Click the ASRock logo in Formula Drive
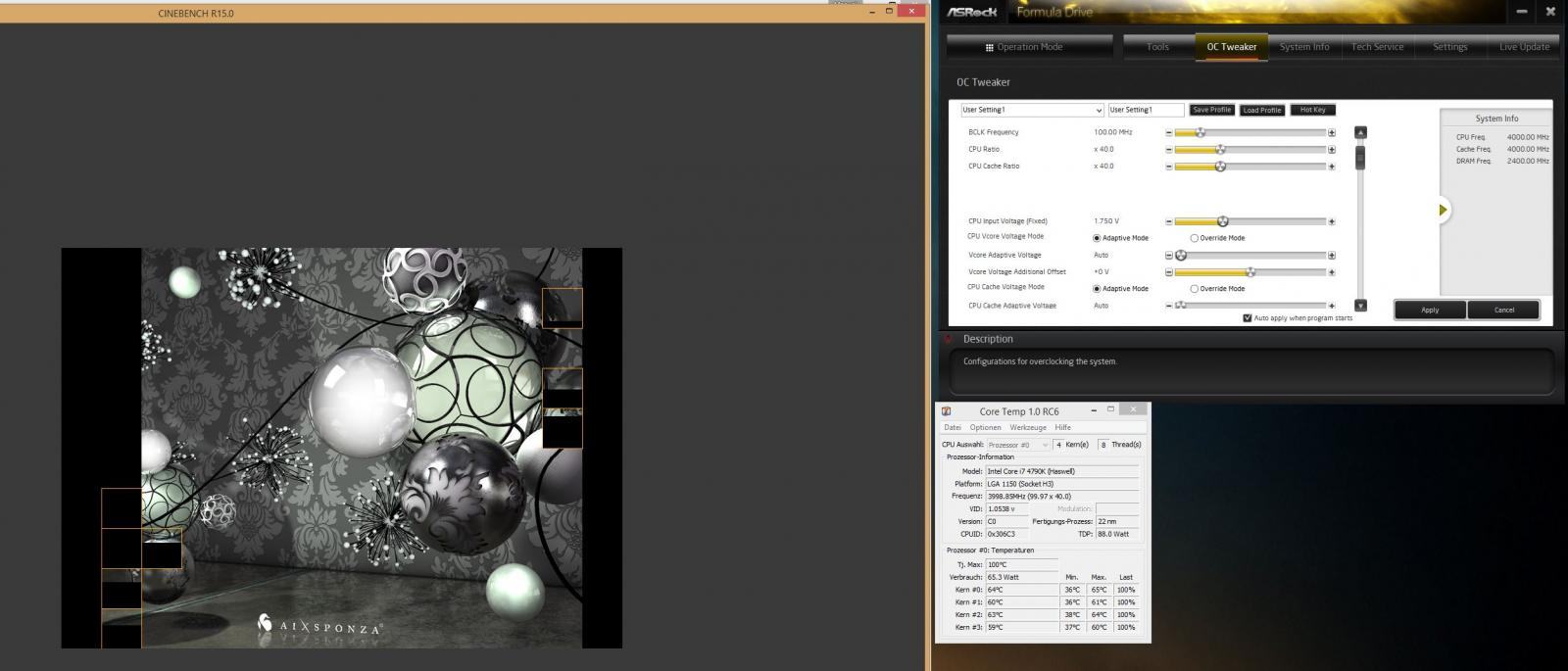This screenshot has height=671, width=1568. [x=972, y=12]
